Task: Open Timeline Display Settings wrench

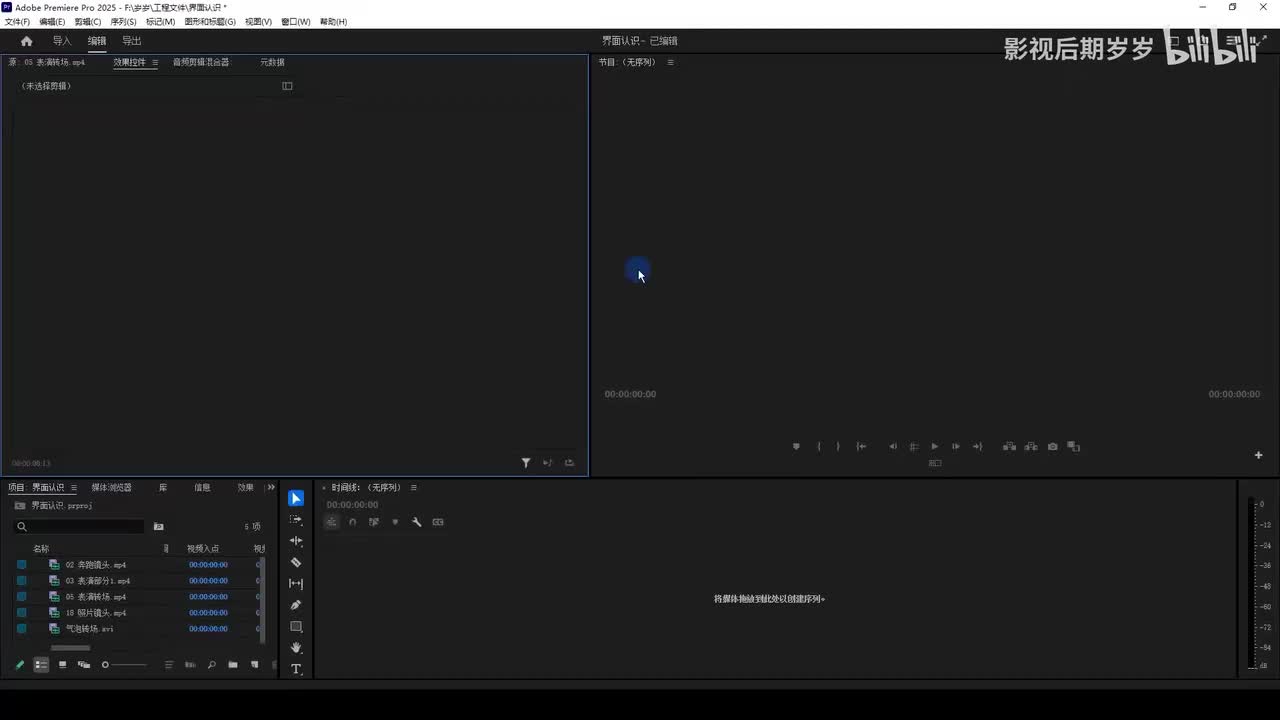Action: click(417, 522)
